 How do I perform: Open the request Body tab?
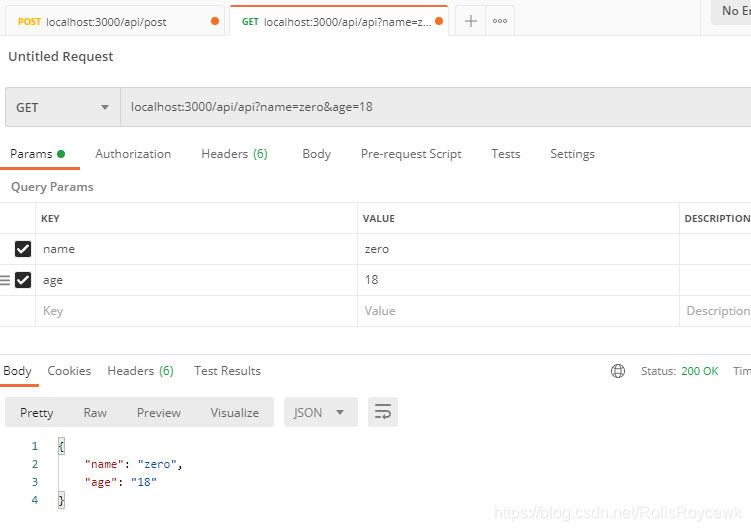point(317,154)
